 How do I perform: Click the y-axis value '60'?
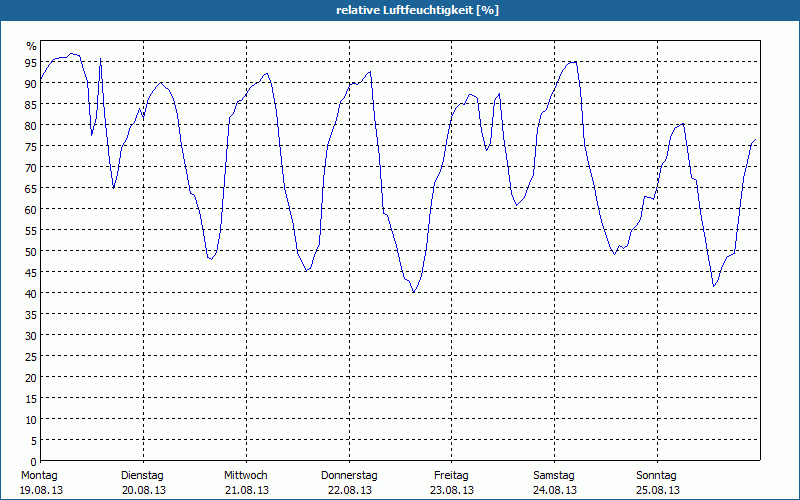31,210
